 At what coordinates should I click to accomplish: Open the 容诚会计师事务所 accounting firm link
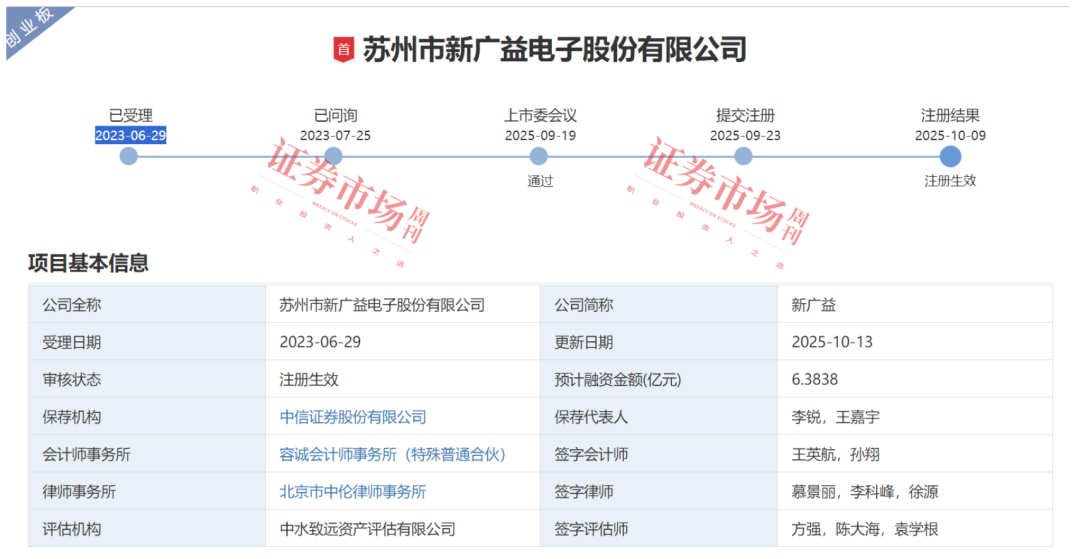(393, 454)
